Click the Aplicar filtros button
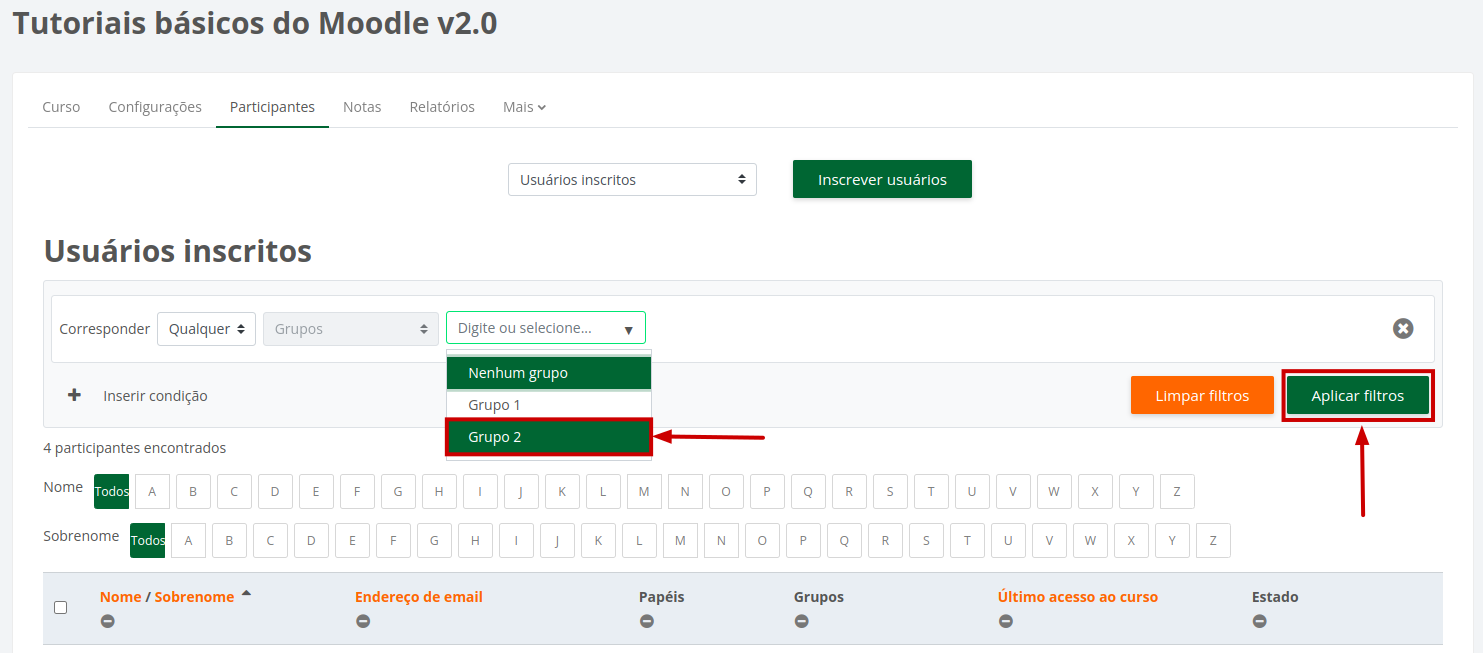 (1357, 396)
